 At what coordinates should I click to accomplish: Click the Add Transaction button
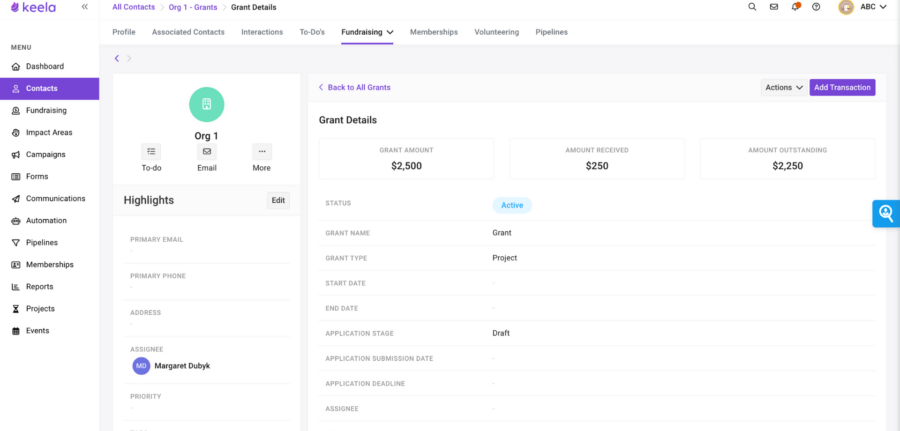(x=843, y=87)
